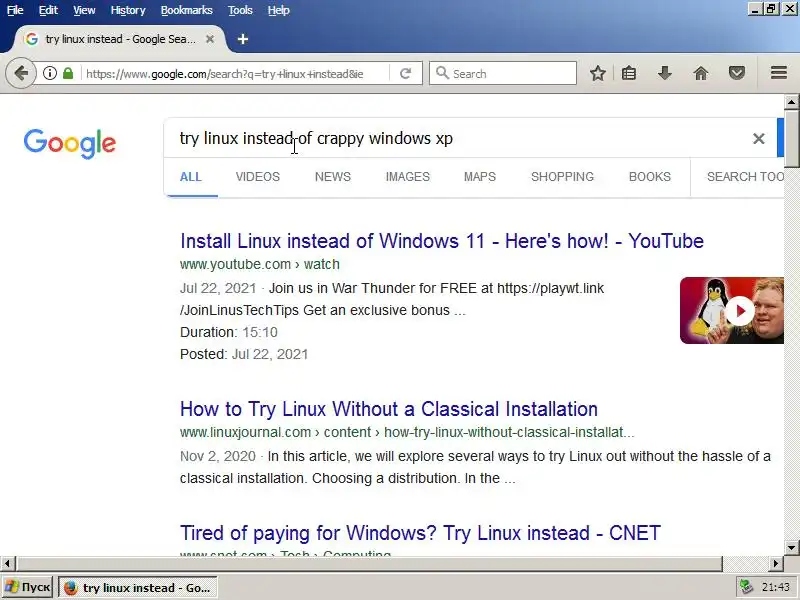Select the ALL results tab
Viewport: 800px width, 600px height.
tap(191, 177)
